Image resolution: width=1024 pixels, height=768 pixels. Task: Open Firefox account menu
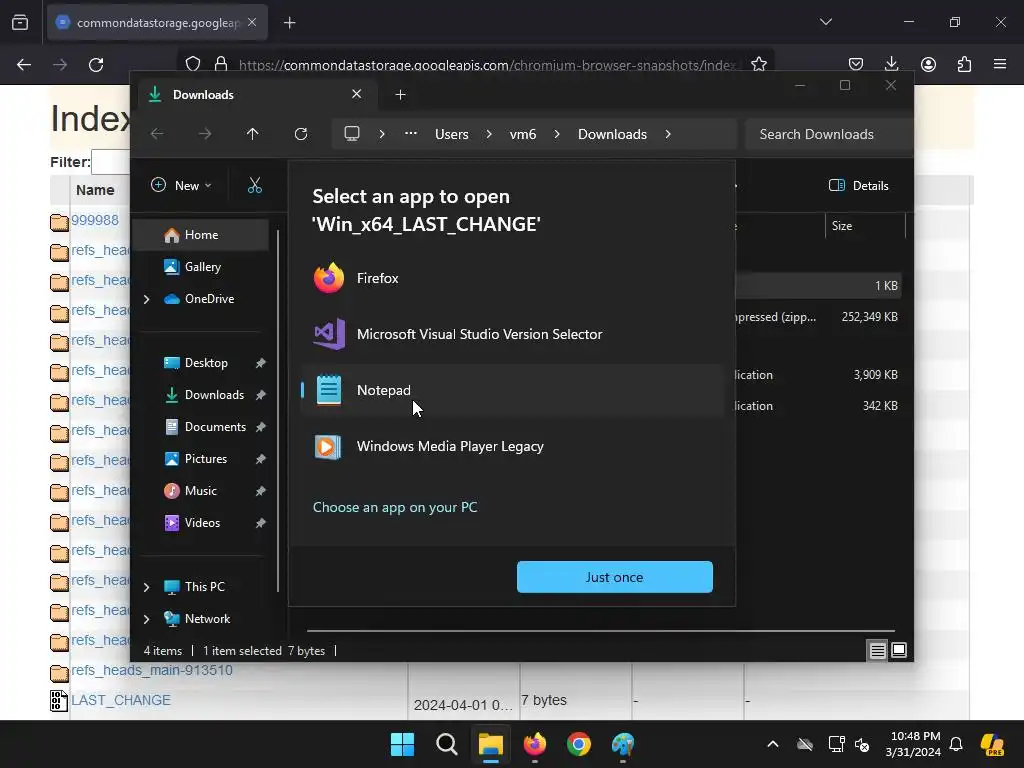(x=928, y=64)
